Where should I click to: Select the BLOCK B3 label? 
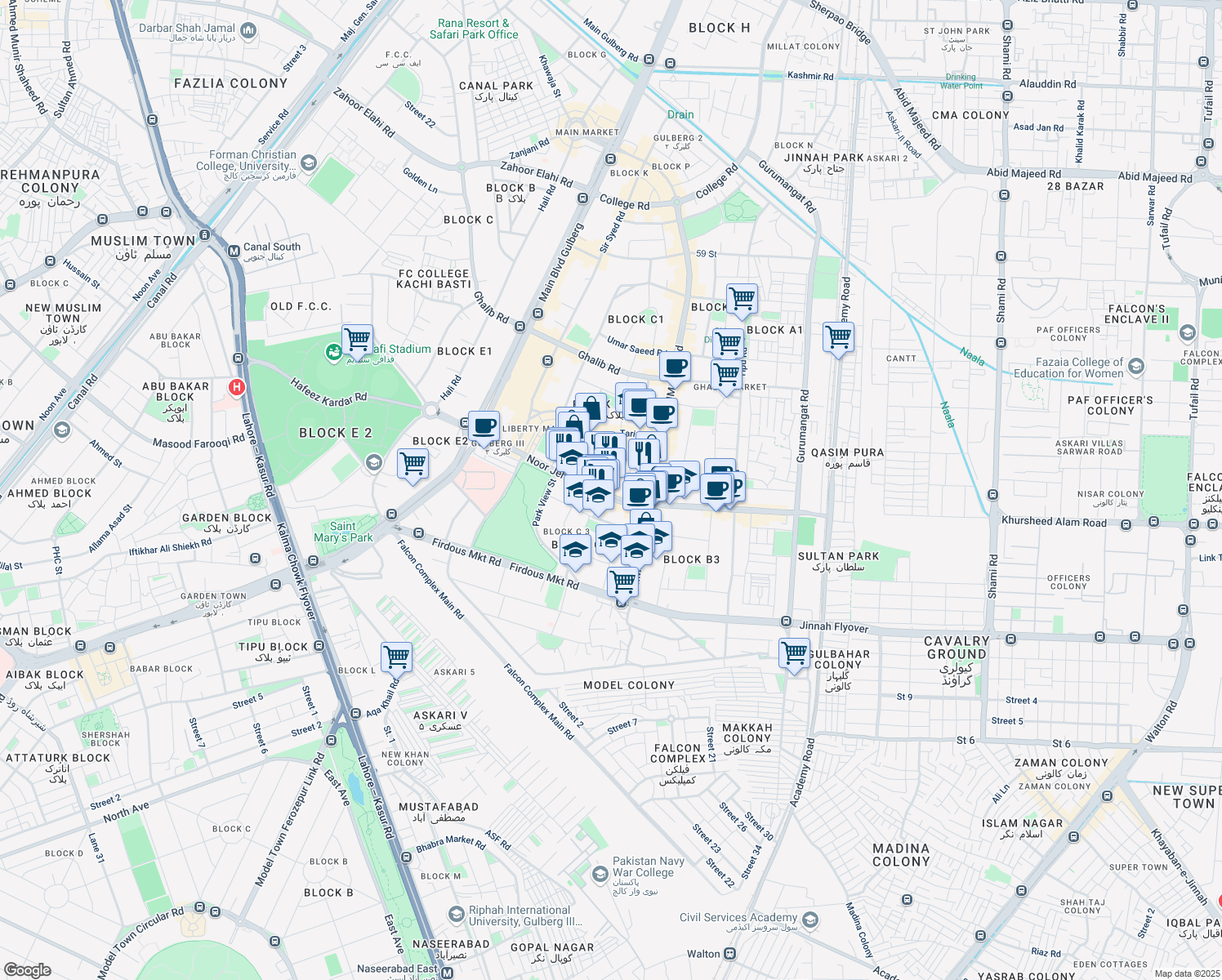point(691,559)
